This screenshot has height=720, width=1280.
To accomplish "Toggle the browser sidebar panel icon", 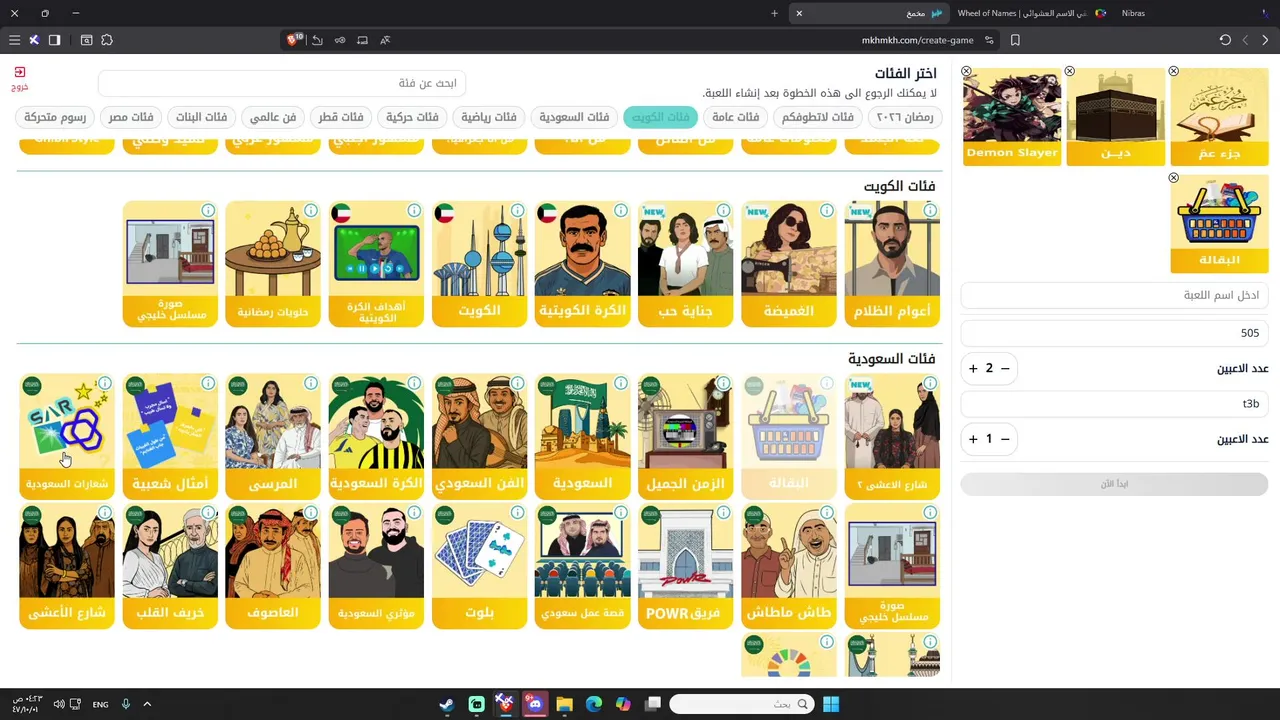I will (54, 40).
